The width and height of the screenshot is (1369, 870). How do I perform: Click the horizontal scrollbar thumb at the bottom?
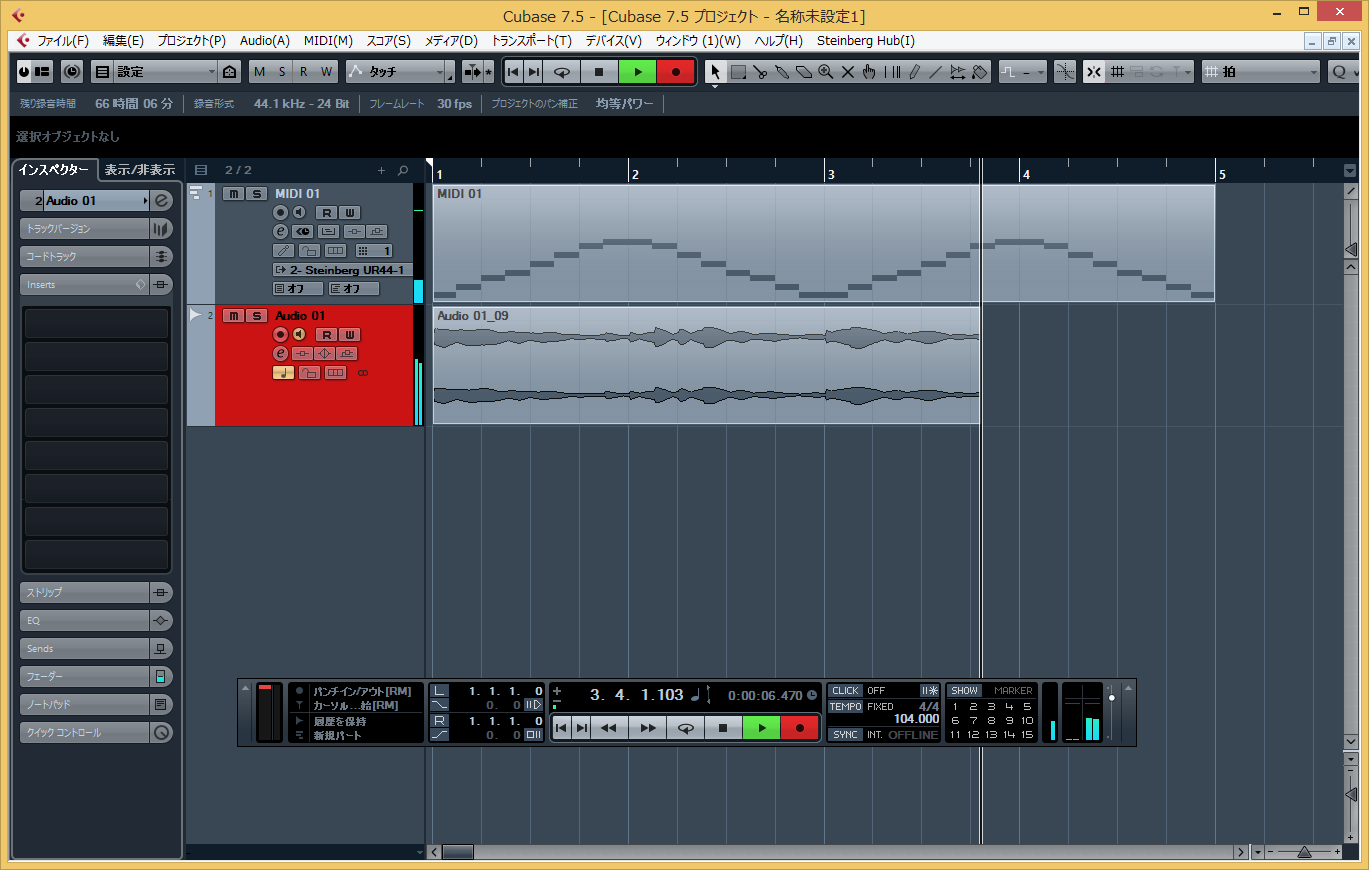(458, 852)
